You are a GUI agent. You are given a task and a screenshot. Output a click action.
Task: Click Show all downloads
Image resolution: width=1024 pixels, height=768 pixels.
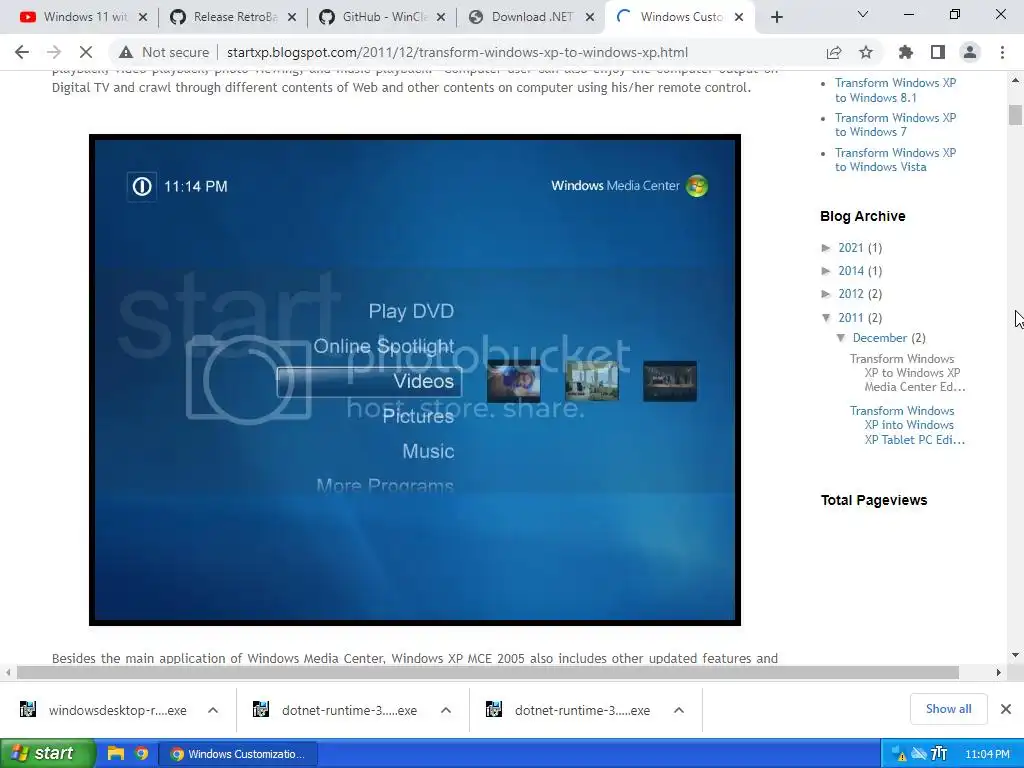948,709
